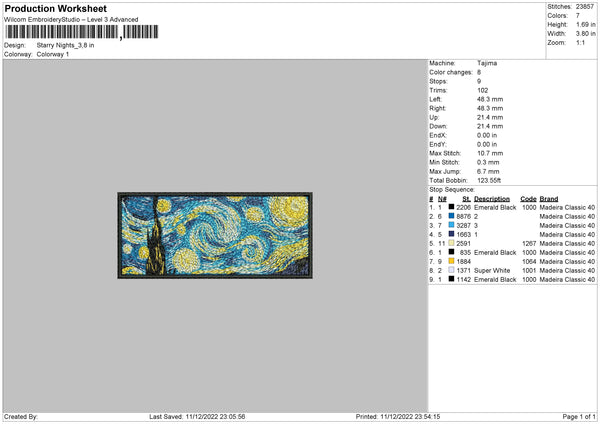This screenshot has width=600, height=424.
Task: Click the 'Stop Sequence:' heading
Action: coord(452,190)
